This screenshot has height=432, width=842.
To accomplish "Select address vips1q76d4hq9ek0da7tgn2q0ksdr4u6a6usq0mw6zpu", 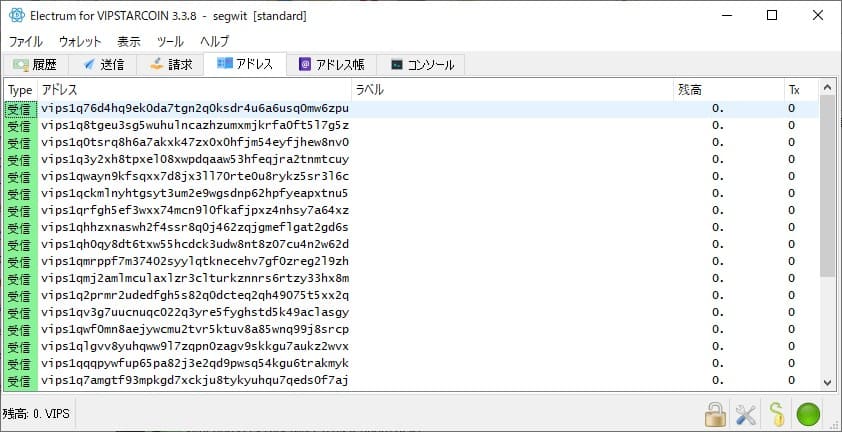I will [x=195, y=109].
